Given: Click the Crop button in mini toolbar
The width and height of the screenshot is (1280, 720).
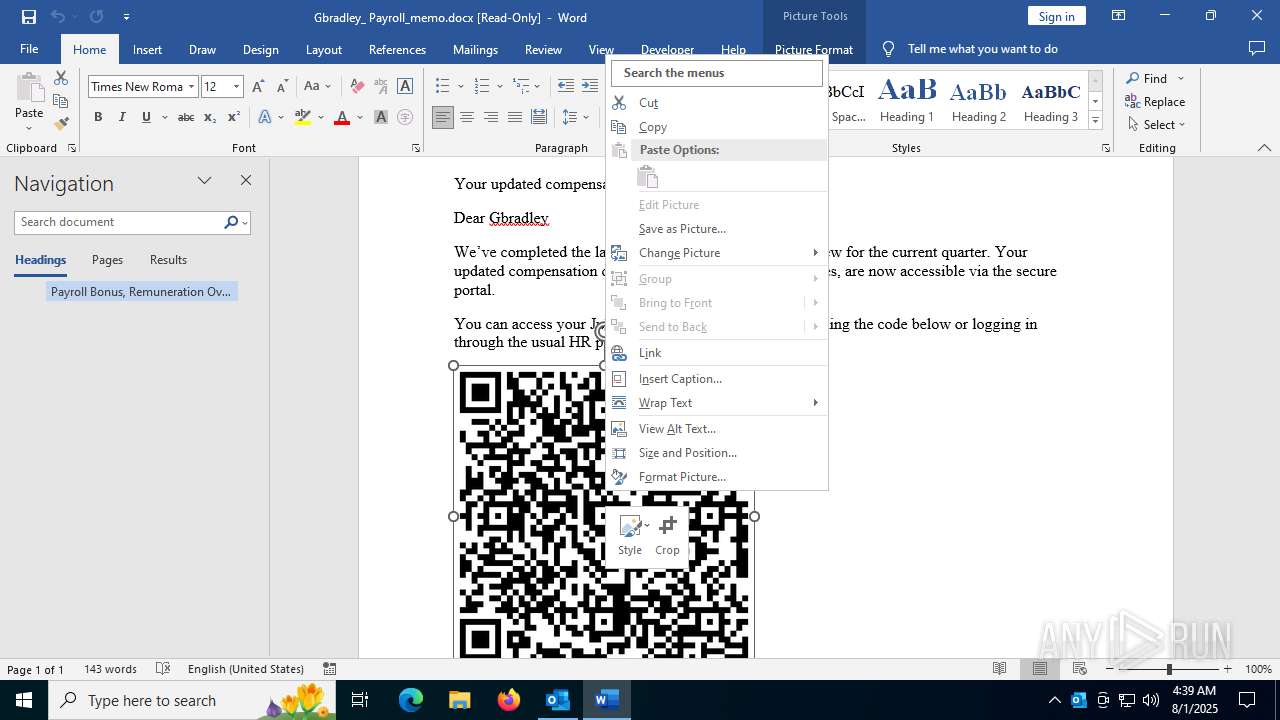Looking at the screenshot, I should (x=668, y=535).
